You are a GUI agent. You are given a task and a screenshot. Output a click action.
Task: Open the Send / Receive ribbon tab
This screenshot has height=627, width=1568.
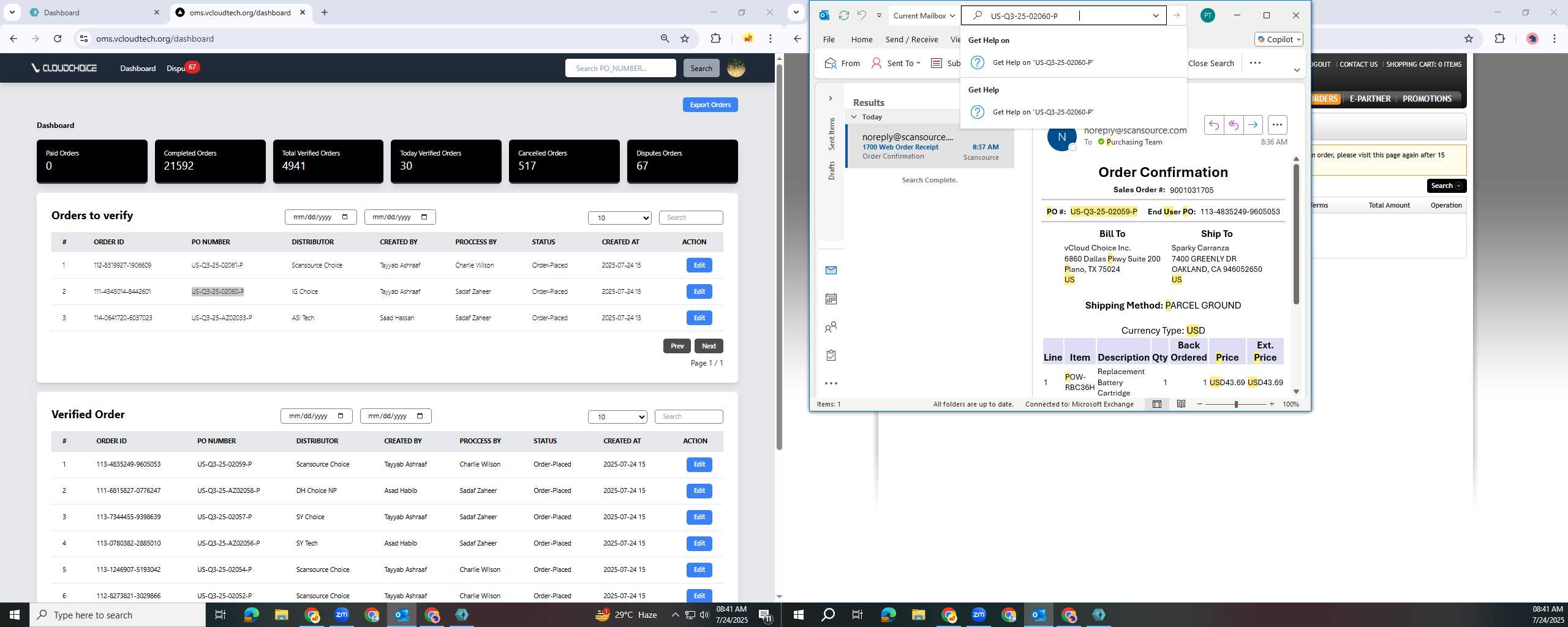click(911, 39)
